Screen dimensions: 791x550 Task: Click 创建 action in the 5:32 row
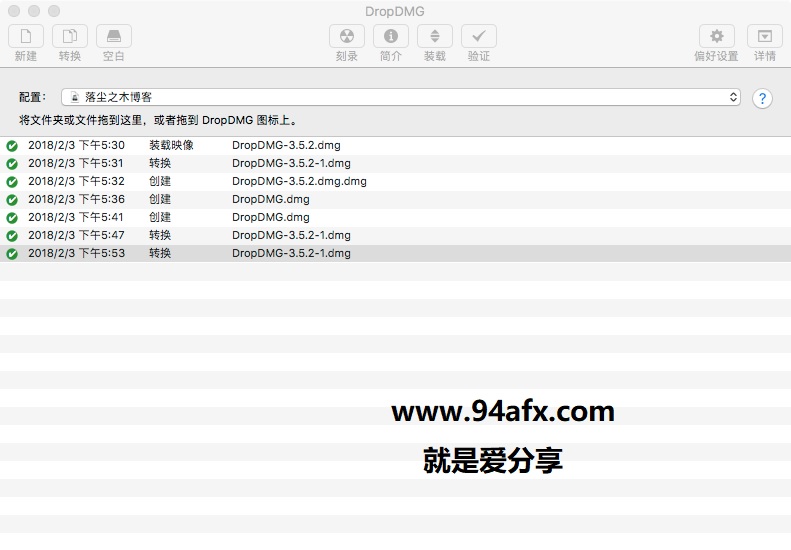160,181
